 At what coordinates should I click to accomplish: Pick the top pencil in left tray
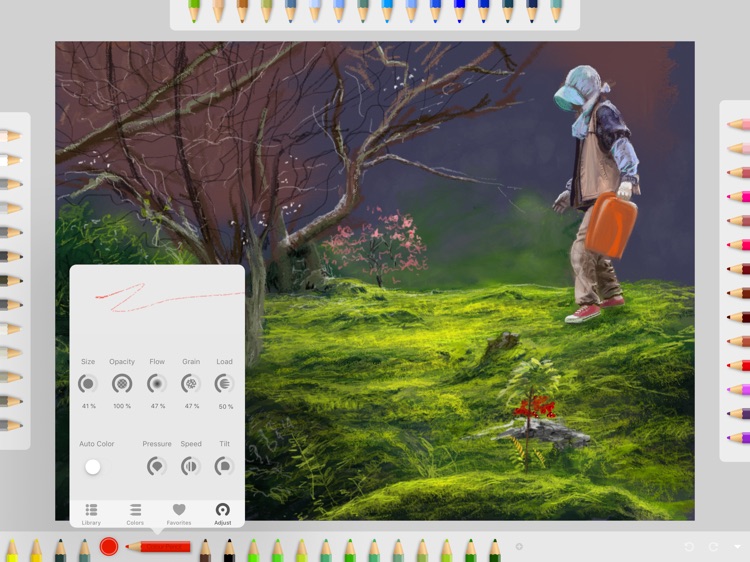[x=11, y=136]
